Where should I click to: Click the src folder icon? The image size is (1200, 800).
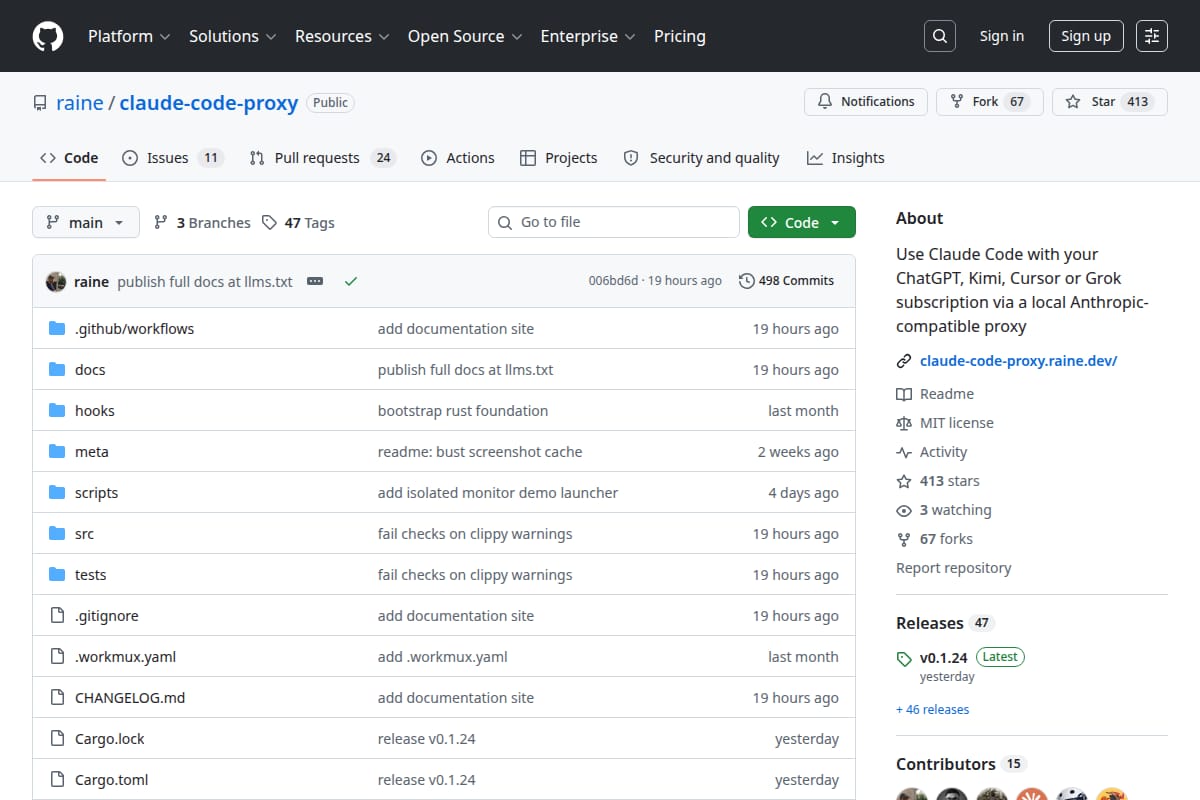[x=57, y=534]
